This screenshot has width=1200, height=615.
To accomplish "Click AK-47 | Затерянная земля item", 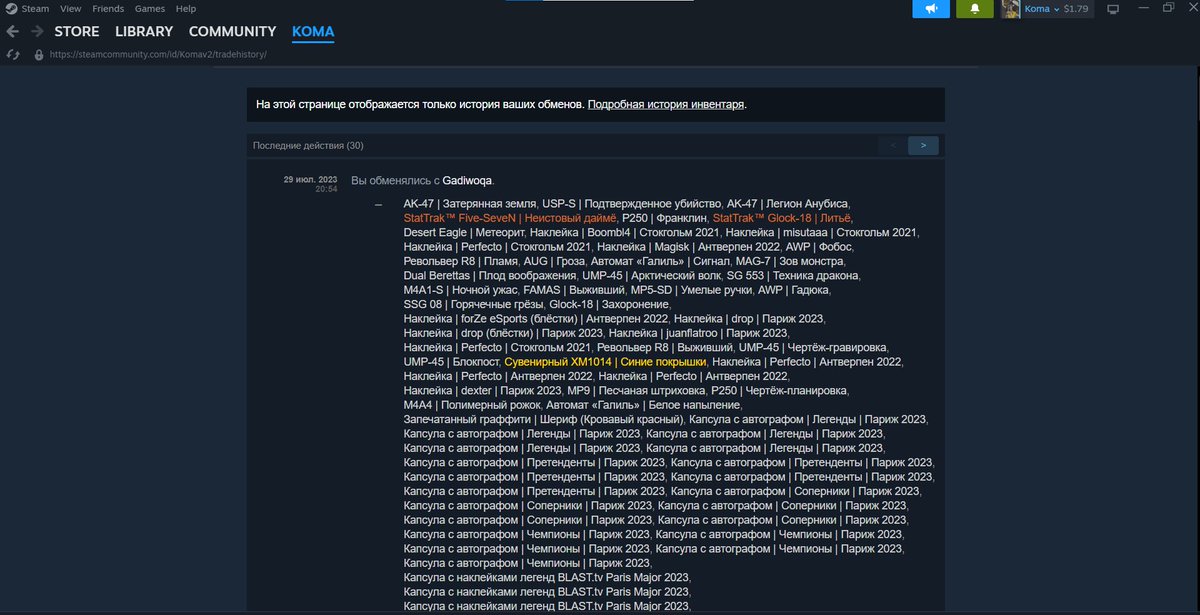I will click(470, 204).
